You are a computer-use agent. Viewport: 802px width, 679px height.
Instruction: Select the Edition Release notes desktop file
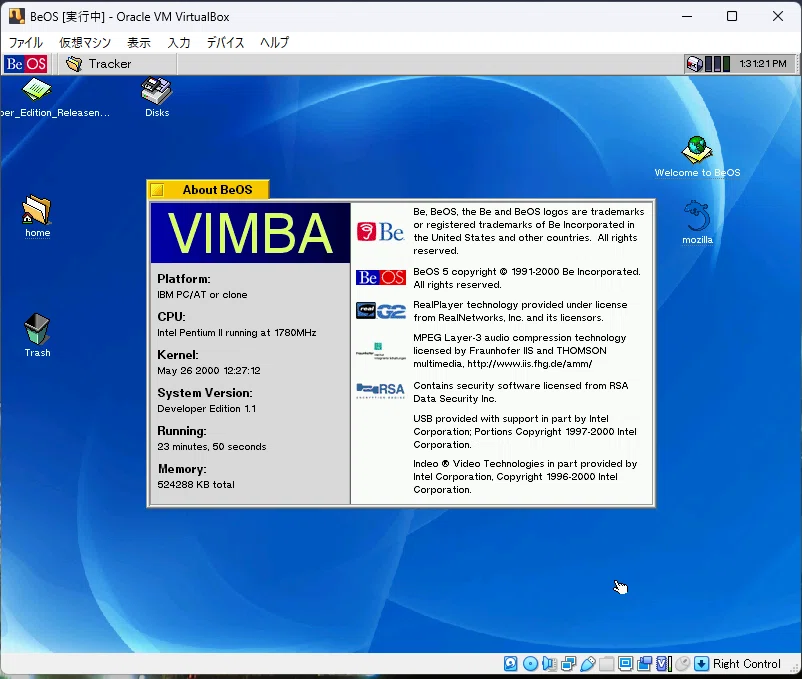pyautogui.click(x=54, y=97)
